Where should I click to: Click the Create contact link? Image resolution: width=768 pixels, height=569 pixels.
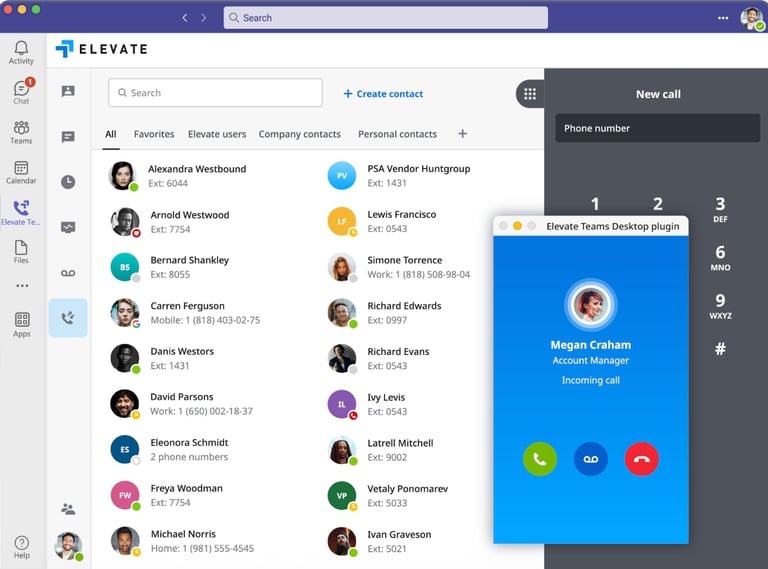click(x=384, y=94)
